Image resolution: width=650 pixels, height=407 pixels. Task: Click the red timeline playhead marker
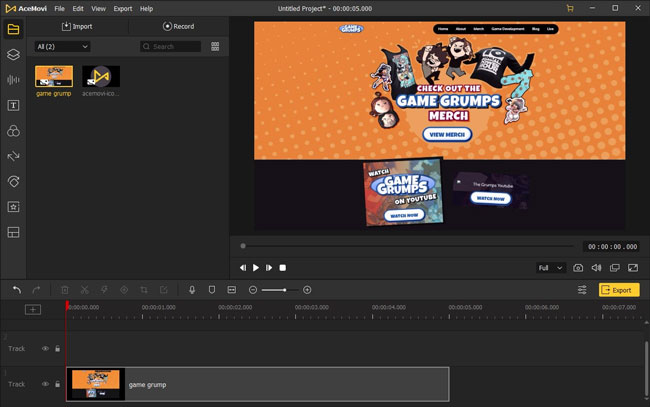click(x=67, y=305)
